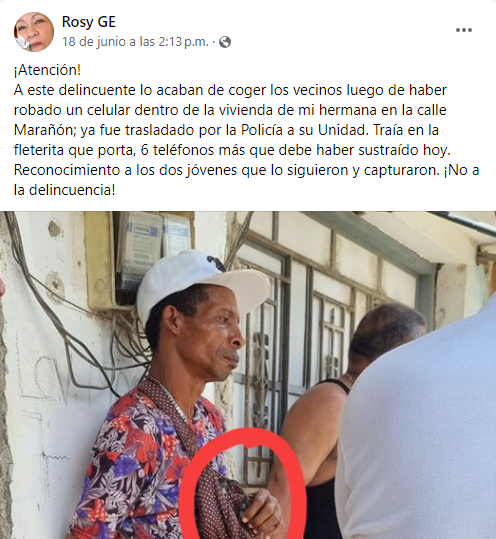Click the ¡Atención! heading line
This screenshot has height=539, width=496.
47,70
